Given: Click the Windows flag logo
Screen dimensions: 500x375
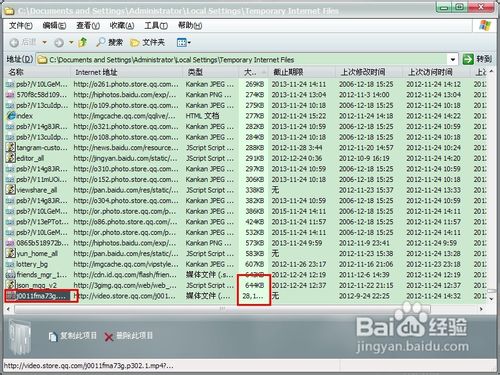Looking at the screenshot, I should (x=485, y=26).
